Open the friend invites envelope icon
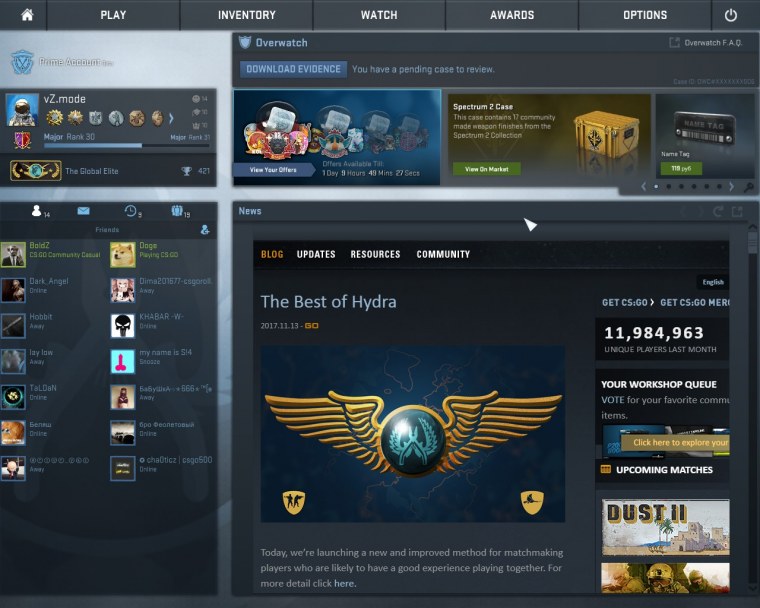The height and width of the screenshot is (608, 760). [83, 211]
